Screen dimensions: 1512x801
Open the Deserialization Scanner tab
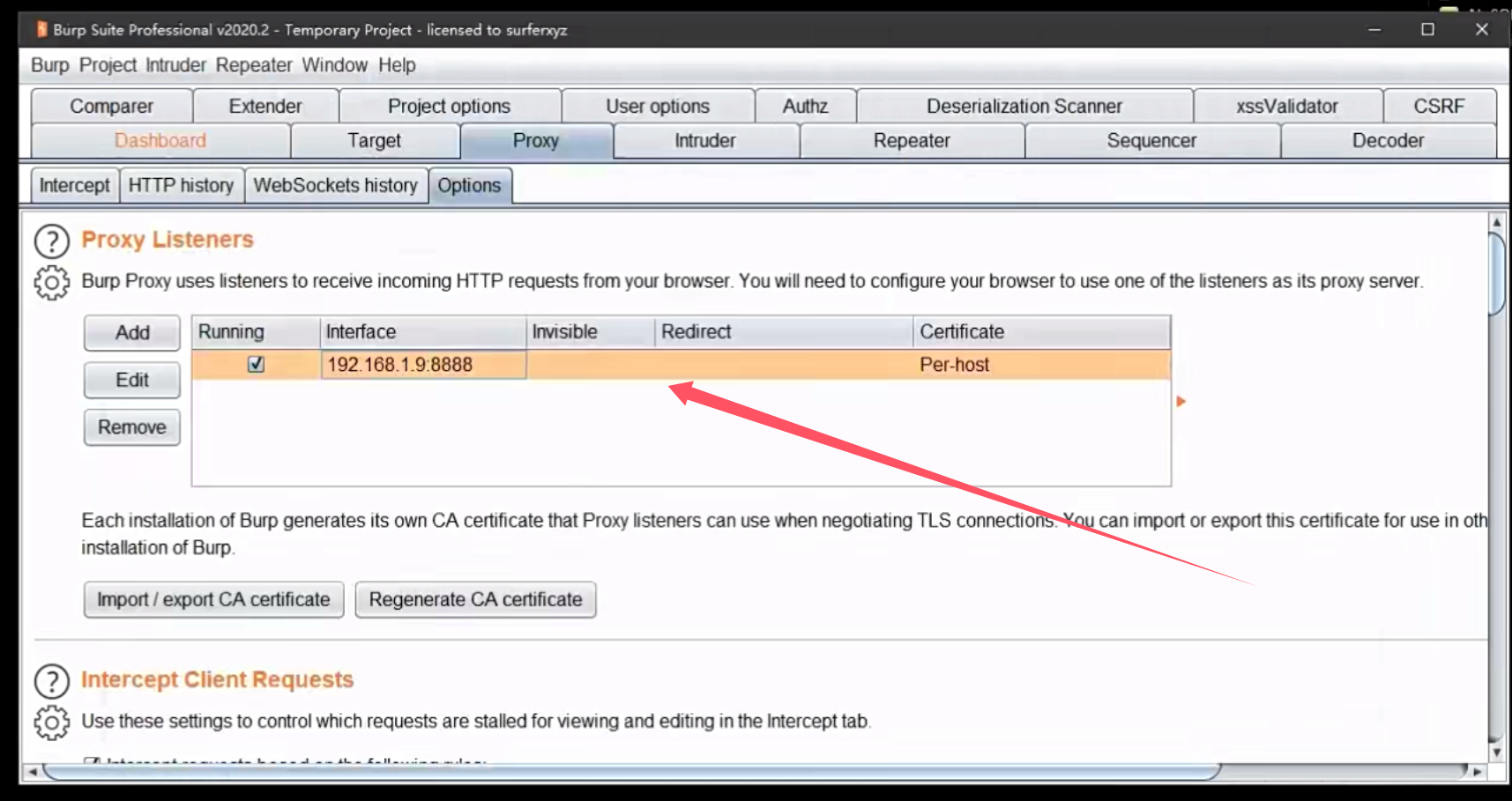[1024, 106]
